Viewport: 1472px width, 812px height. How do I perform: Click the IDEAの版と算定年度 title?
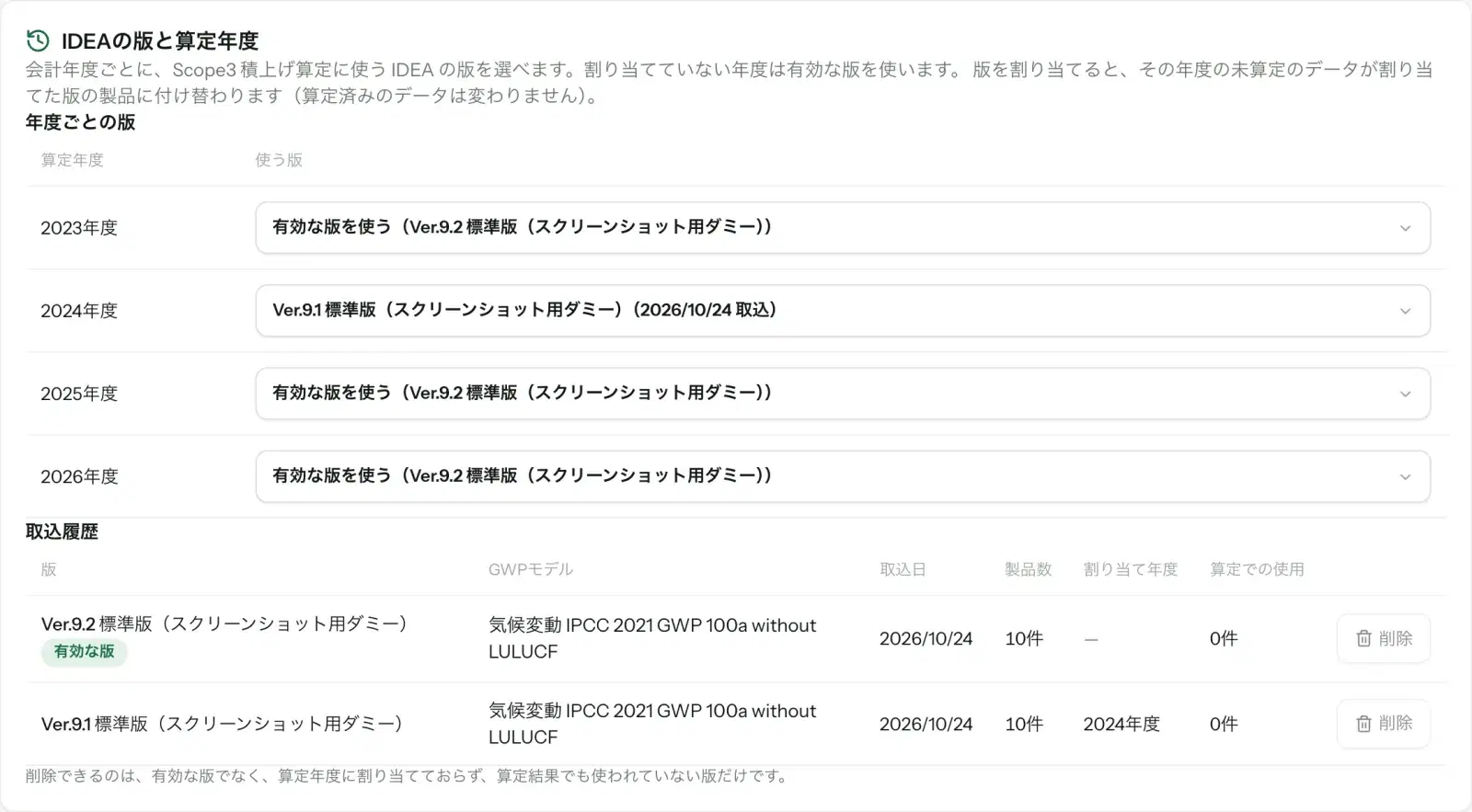tap(160, 40)
